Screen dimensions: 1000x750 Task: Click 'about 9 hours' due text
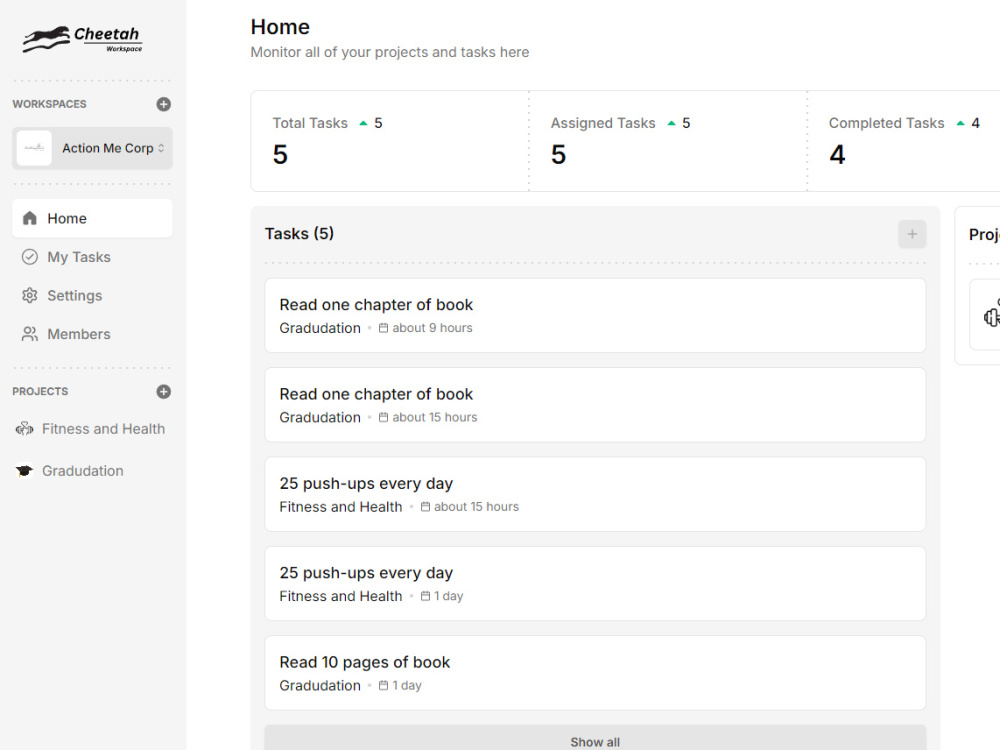pyautogui.click(x=432, y=328)
